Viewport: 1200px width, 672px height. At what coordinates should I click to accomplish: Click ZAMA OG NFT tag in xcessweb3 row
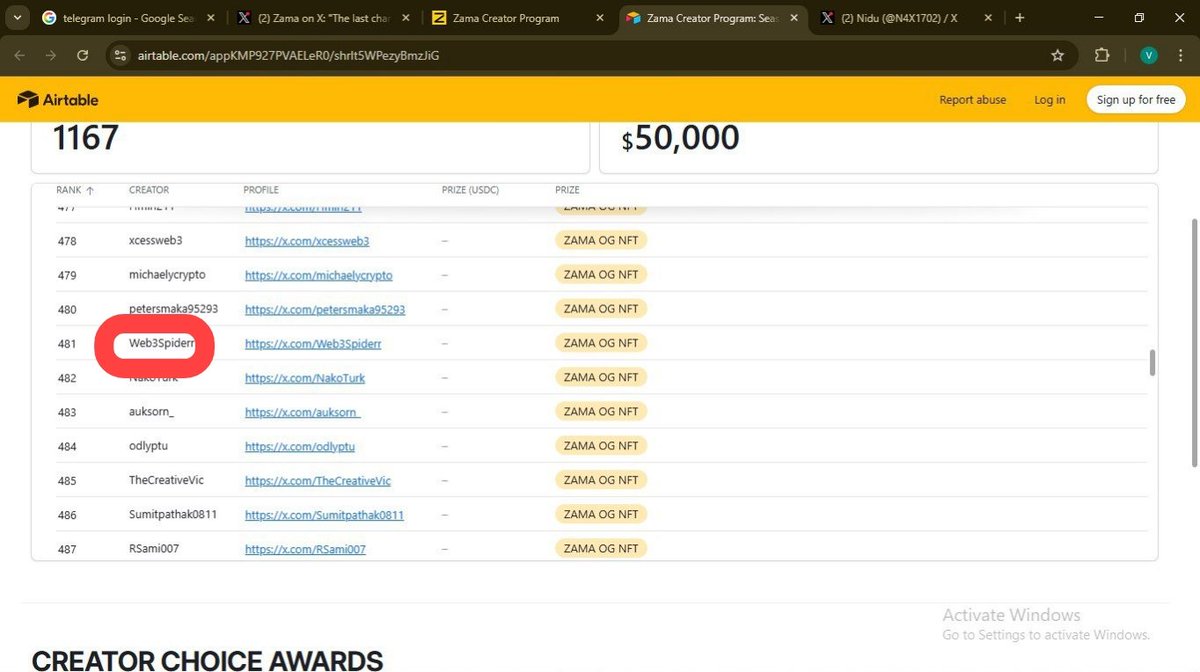point(601,241)
